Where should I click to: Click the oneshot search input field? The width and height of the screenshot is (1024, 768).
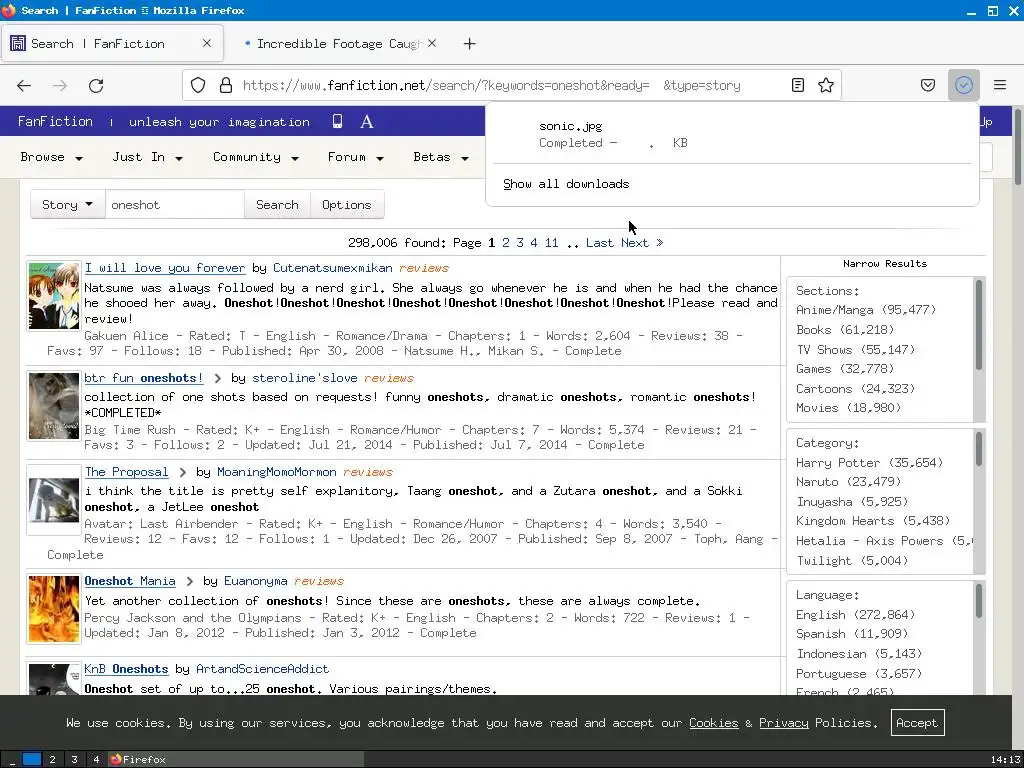click(174, 204)
